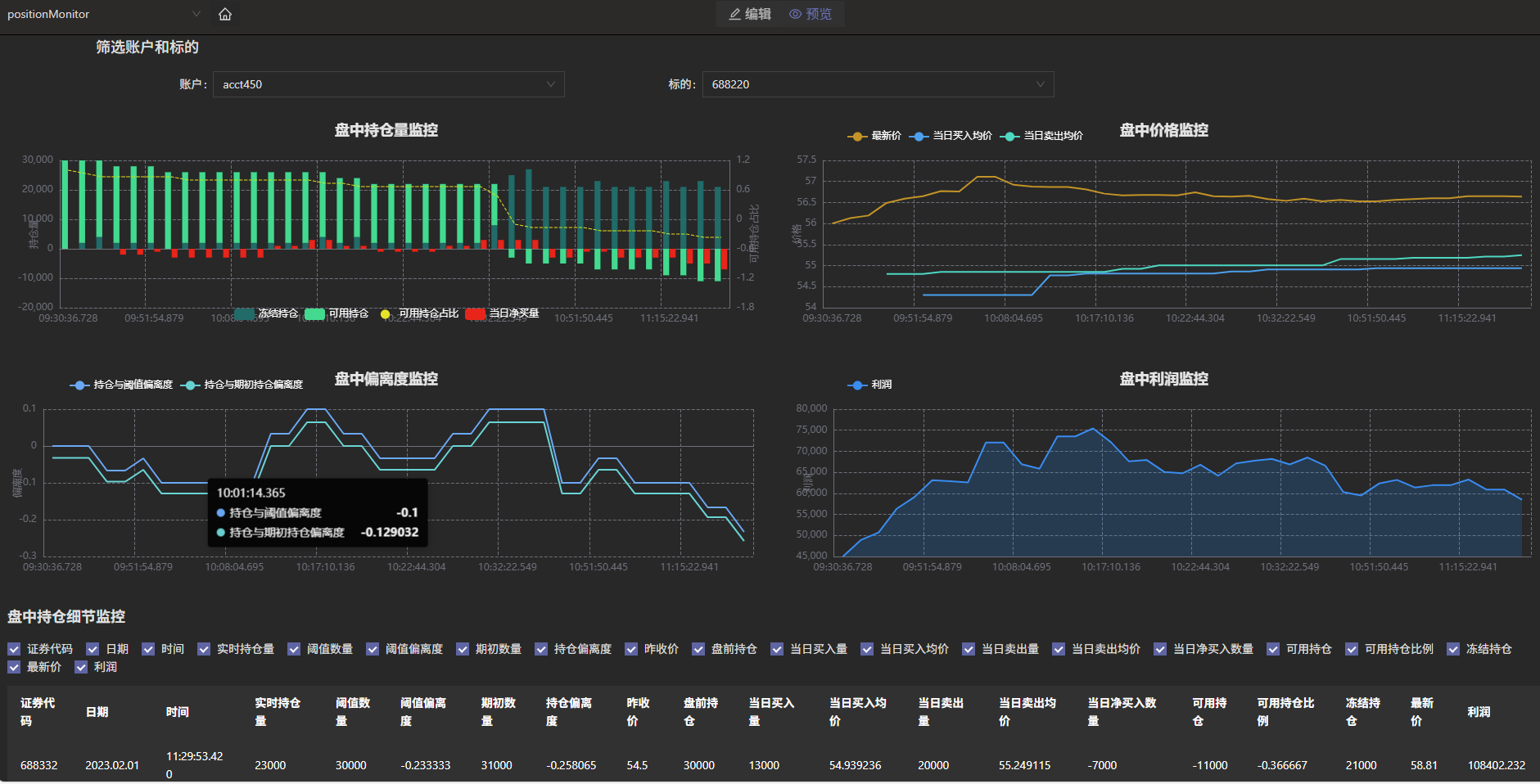Open the 账户 dropdown showing acct450
1540x784 pixels.
click(x=388, y=84)
